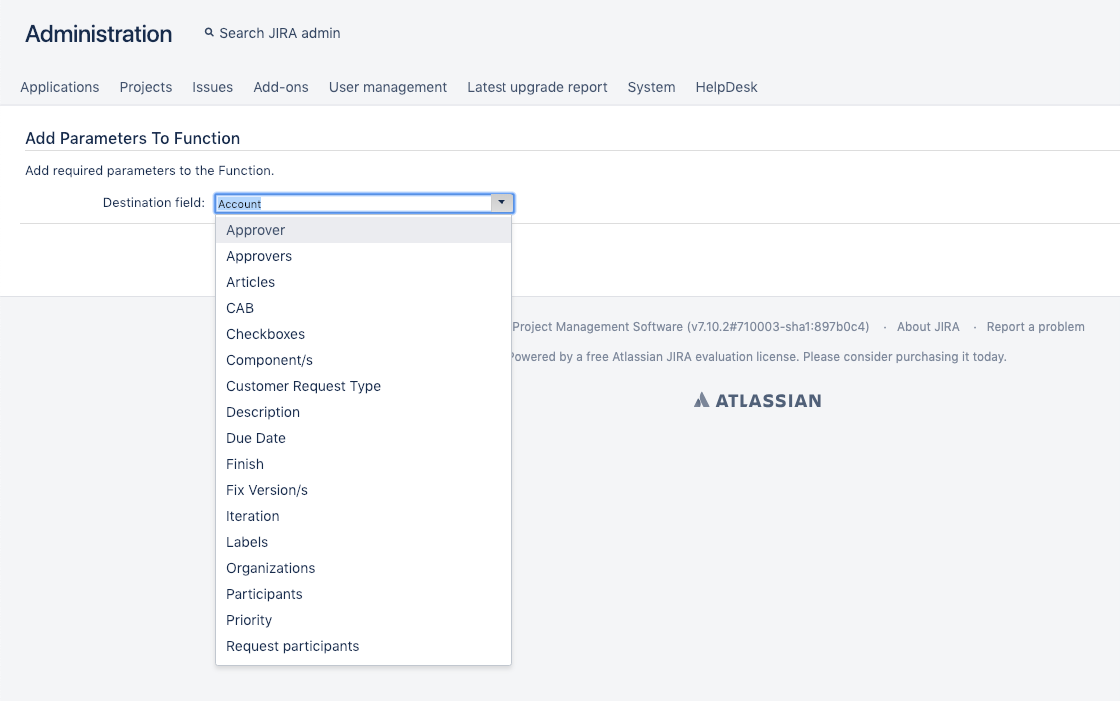Viewport: 1120px width, 701px height.
Task: Focus the Search JIRA admin field
Action: [280, 33]
